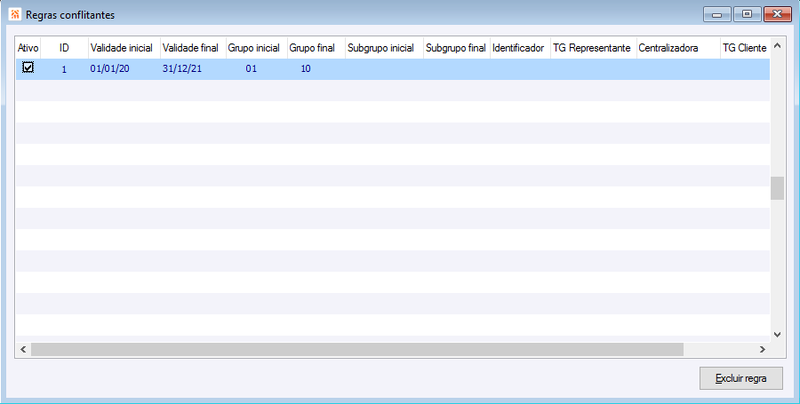Image resolution: width=800 pixels, height=404 pixels.
Task: Click the horizontal scrollbar thumb
Action: point(357,349)
